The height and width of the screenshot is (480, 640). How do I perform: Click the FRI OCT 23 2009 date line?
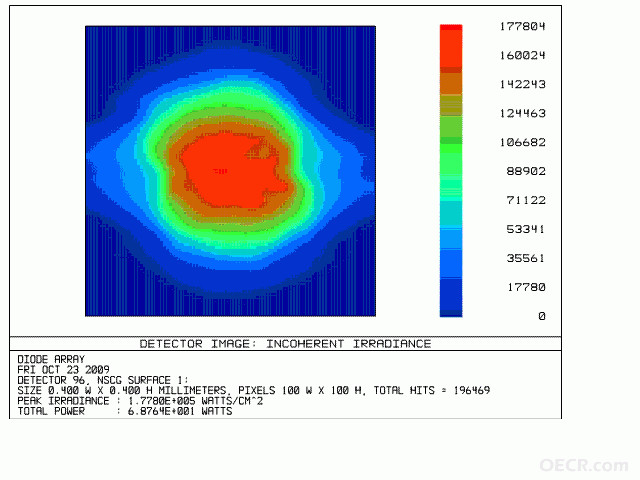[63, 370]
